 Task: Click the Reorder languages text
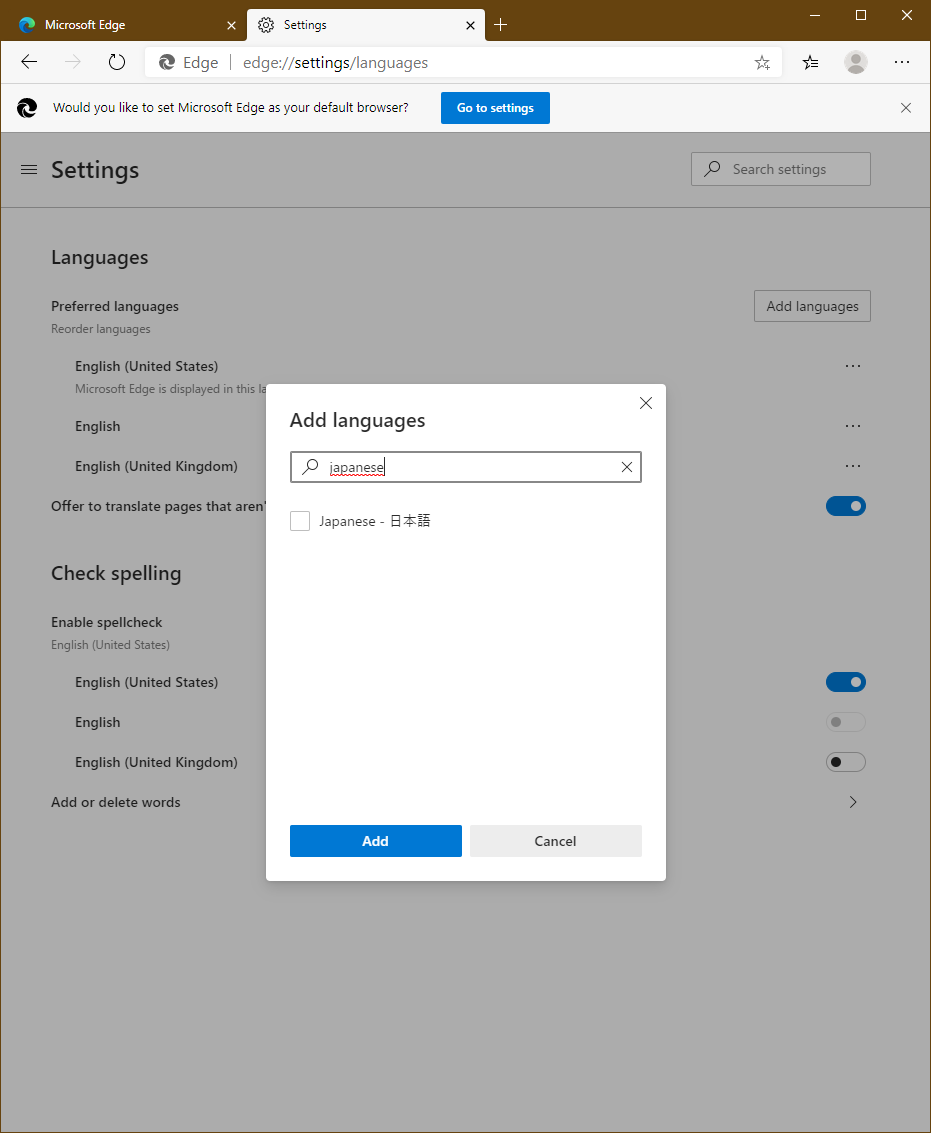(x=100, y=329)
